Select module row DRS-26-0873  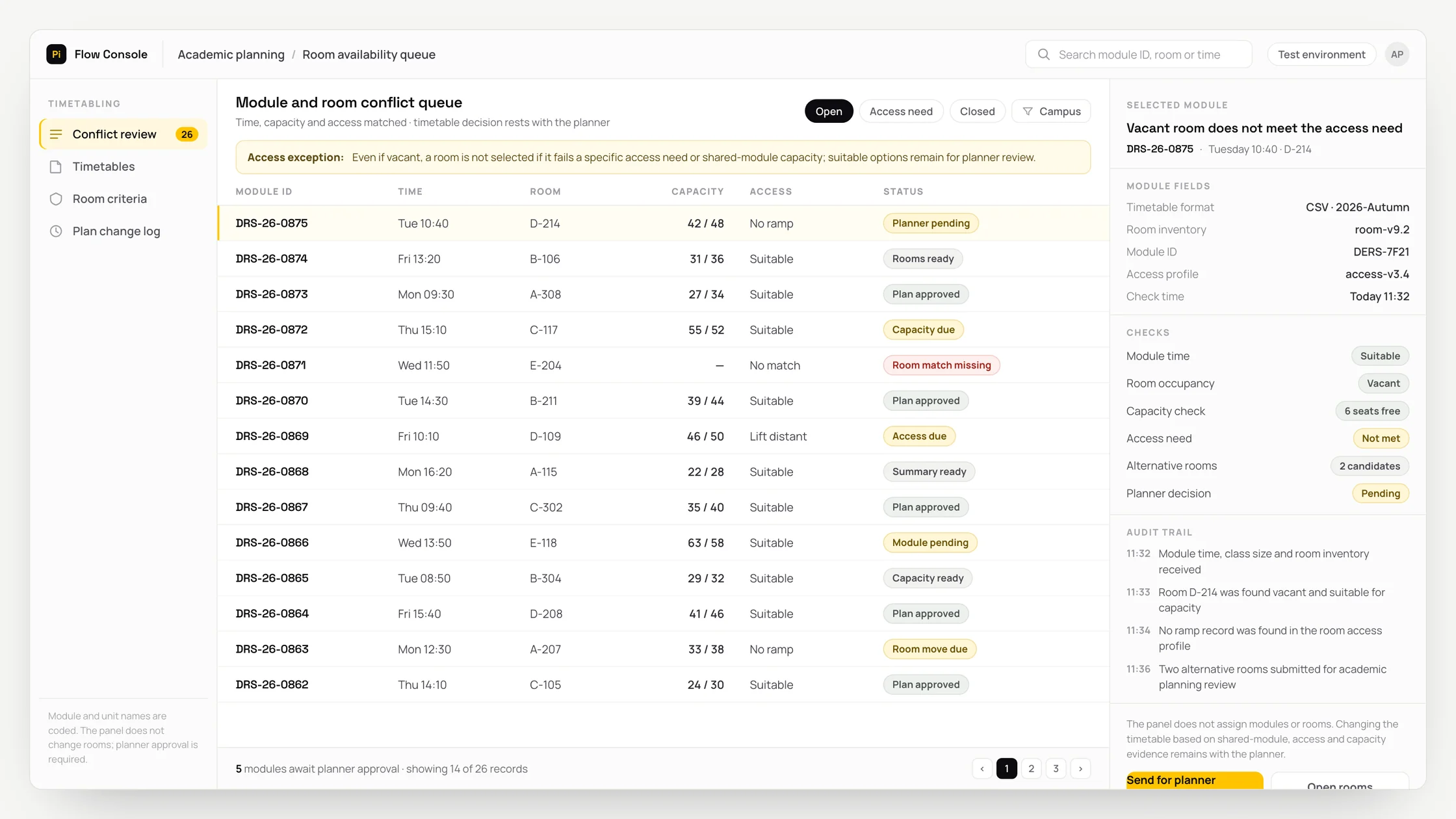(664, 294)
